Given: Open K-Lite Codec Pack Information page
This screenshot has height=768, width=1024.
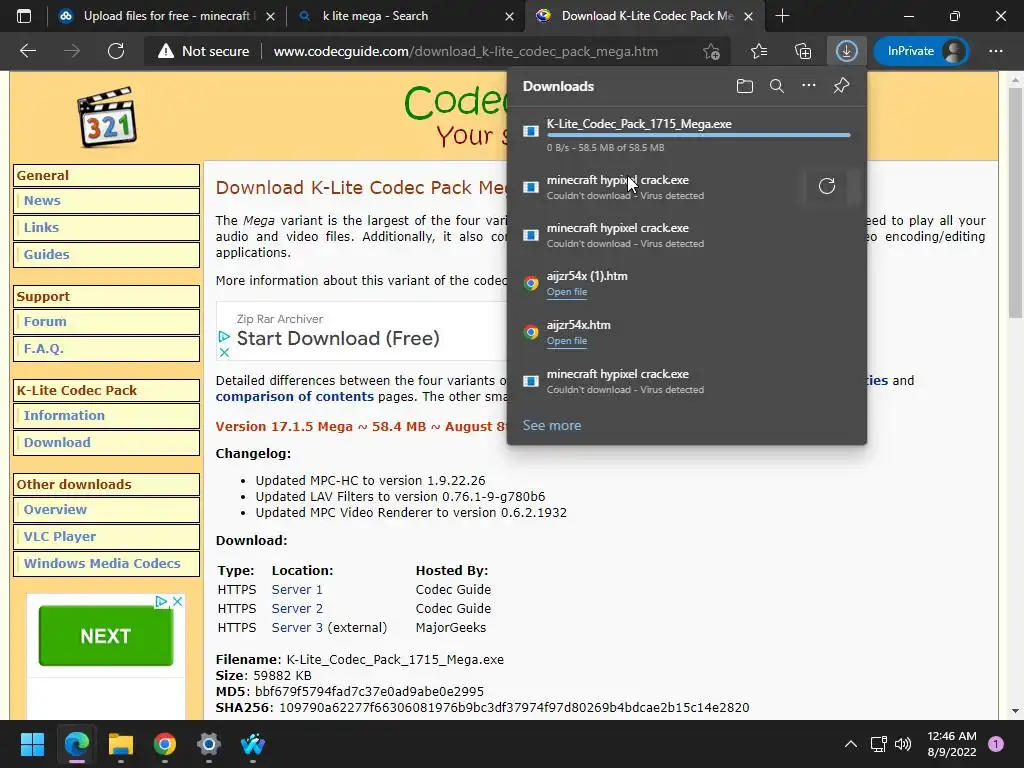Looking at the screenshot, I should [106, 415].
